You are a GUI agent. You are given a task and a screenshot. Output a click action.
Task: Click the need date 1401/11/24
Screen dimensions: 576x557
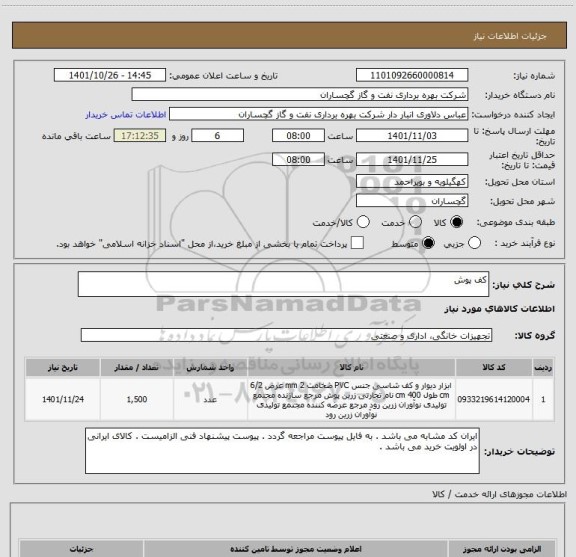click(x=62, y=399)
